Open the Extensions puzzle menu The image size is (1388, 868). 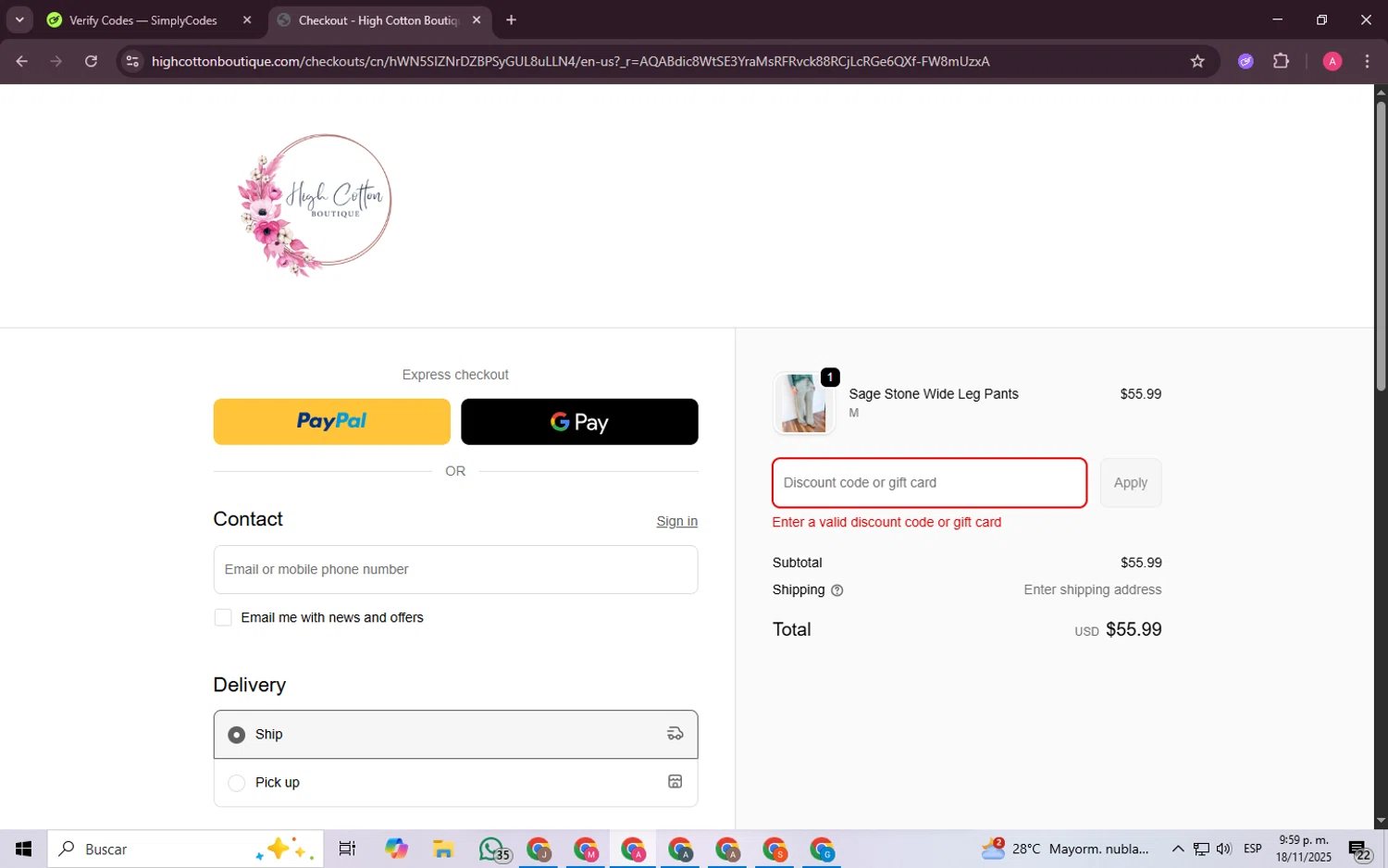(1281, 61)
